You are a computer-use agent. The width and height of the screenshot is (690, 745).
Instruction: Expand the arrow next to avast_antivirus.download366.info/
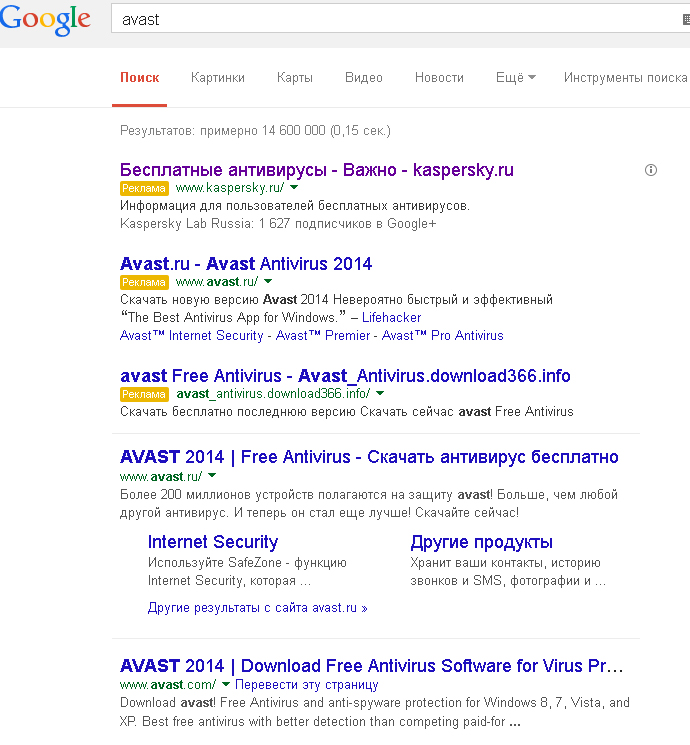coord(379,393)
